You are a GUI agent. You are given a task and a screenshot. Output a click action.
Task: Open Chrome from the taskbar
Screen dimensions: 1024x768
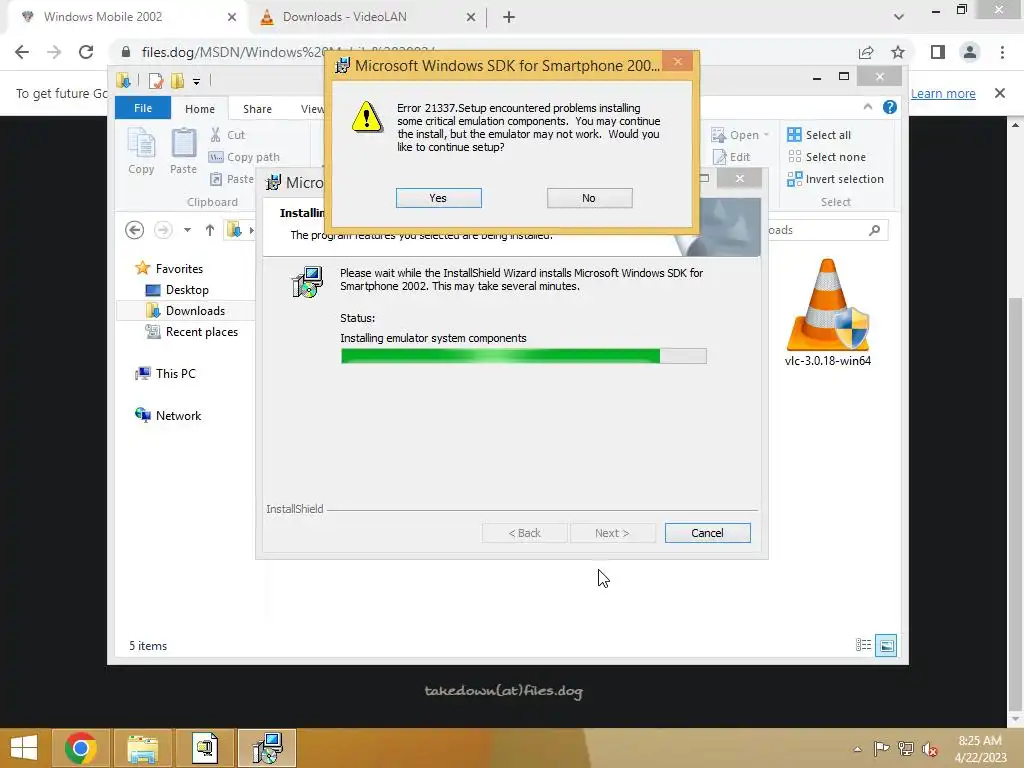tap(81, 748)
